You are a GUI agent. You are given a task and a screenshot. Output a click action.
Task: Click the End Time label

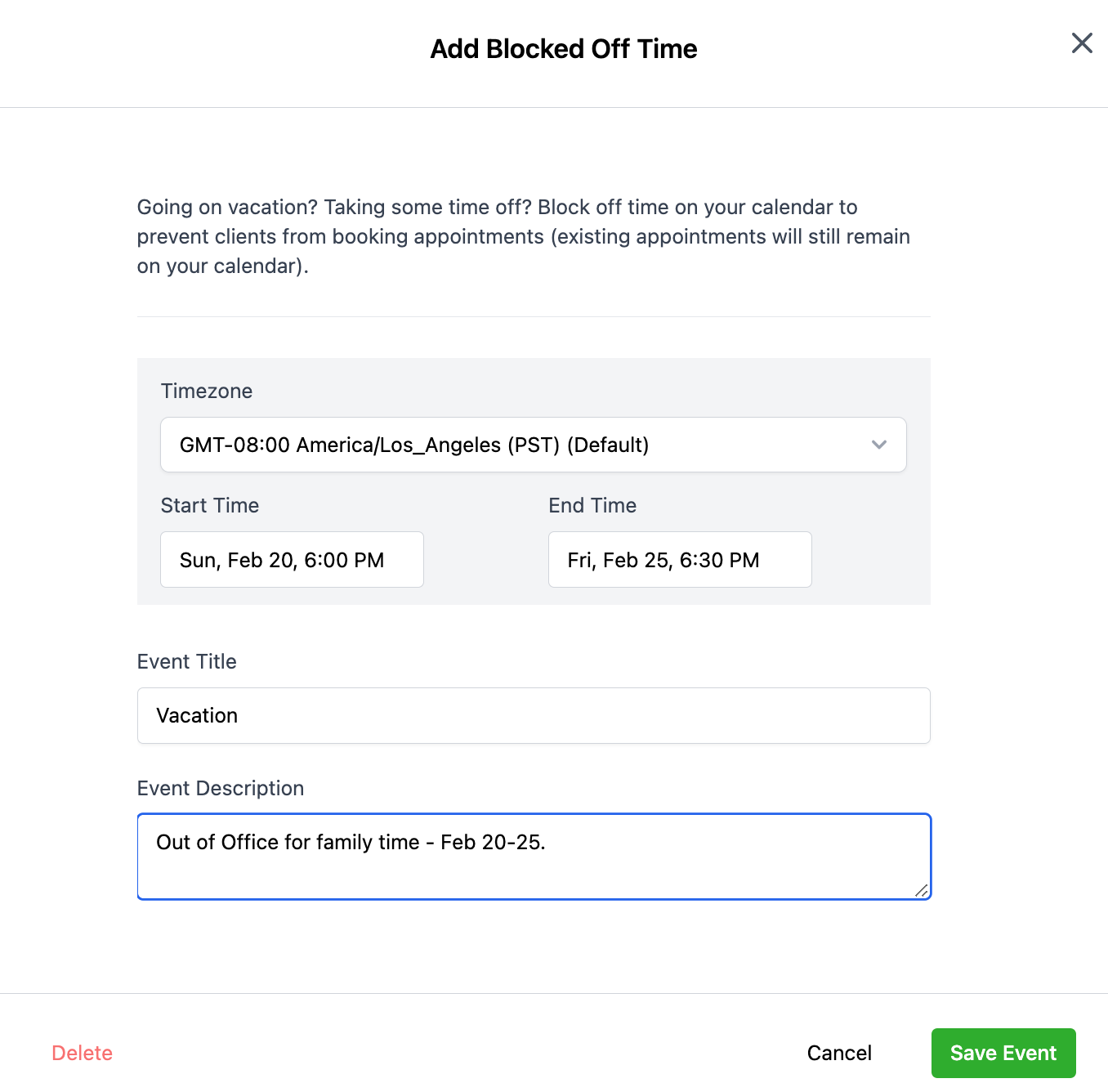(592, 505)
